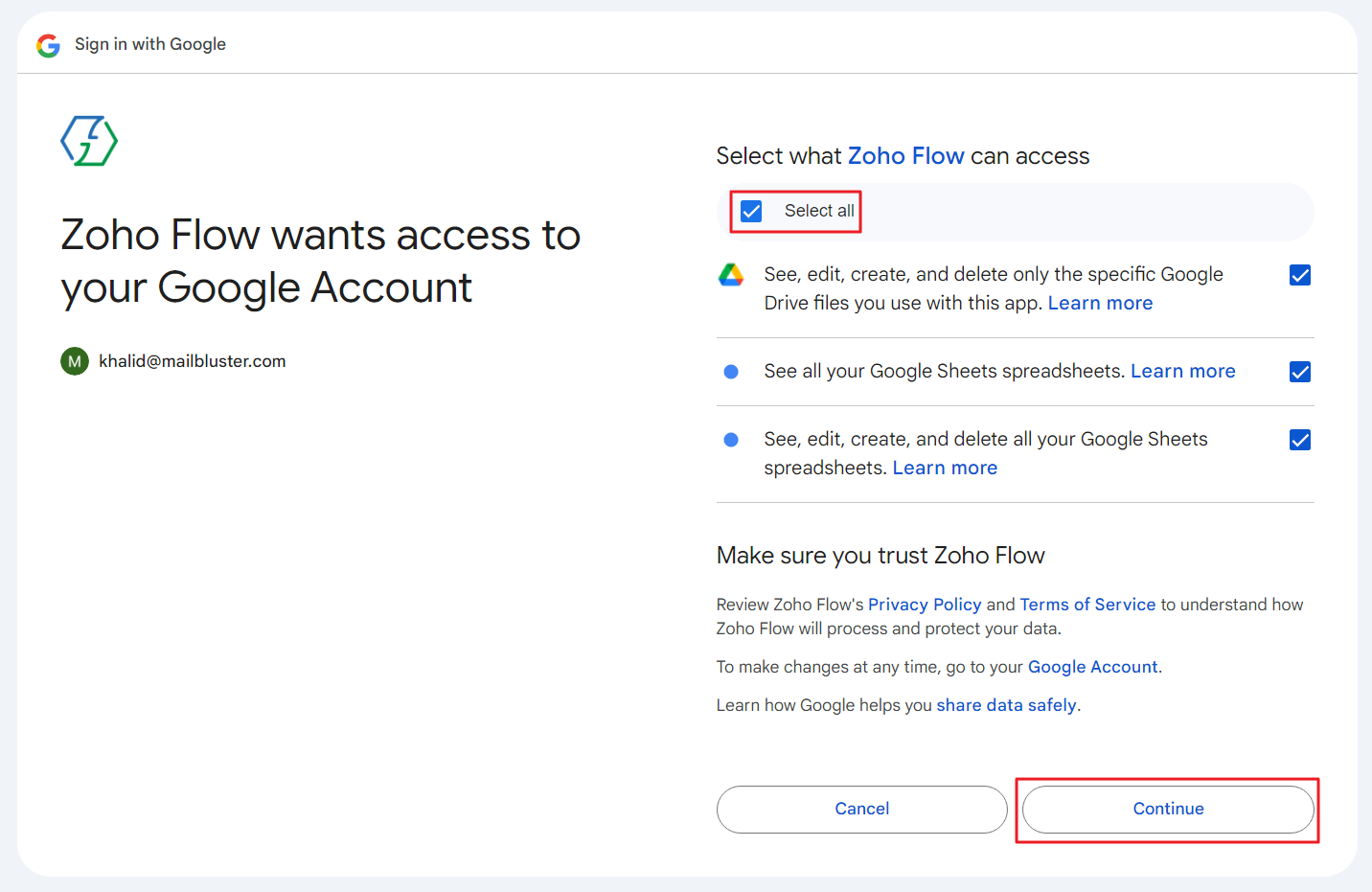Uncheck the Google Drive files permission
Screen dimensions: 1372x892
click(x=1300, y=275)
